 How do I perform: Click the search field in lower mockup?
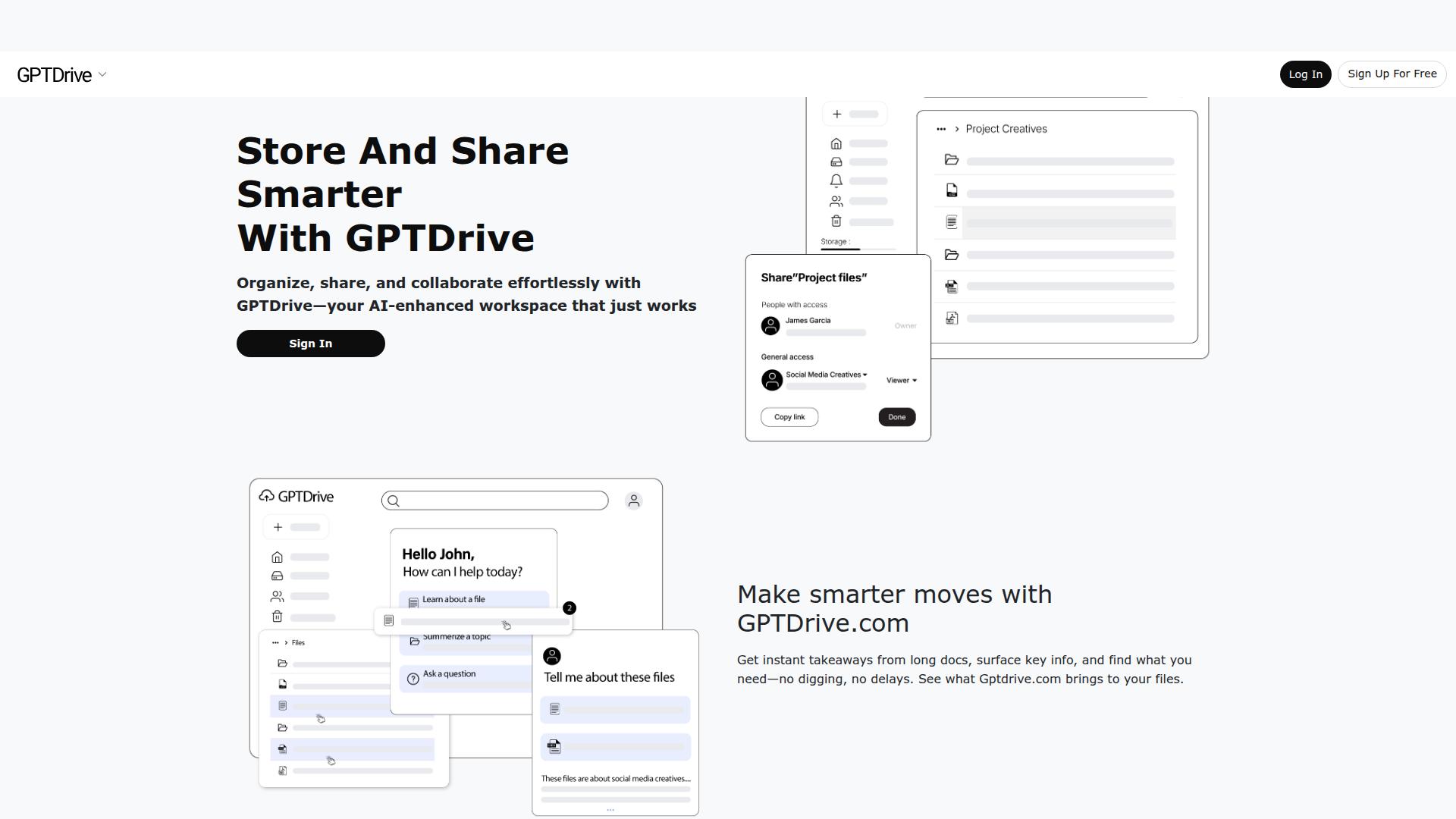[495, 500]
